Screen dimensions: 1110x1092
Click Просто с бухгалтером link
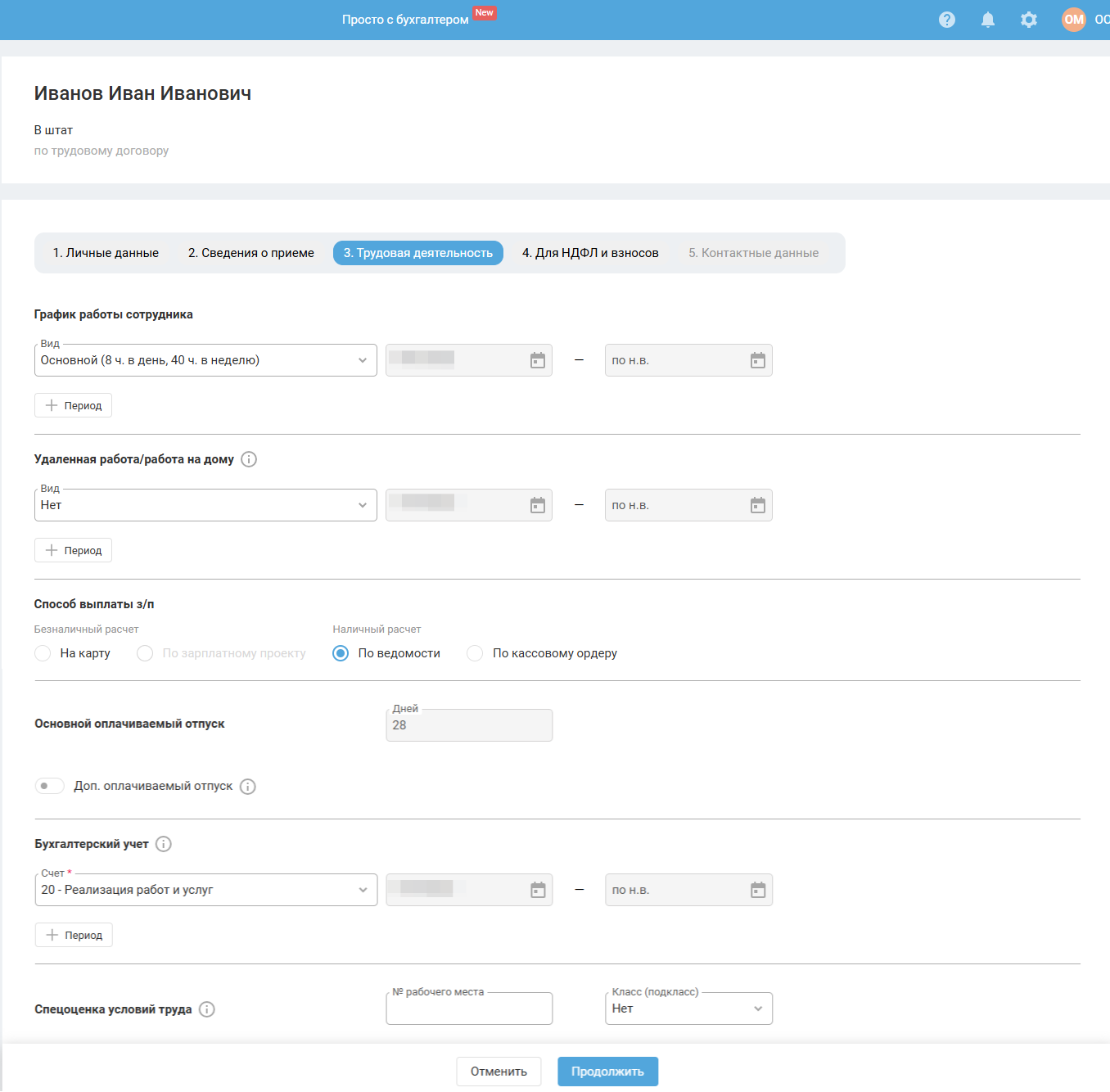coord(405,20)
